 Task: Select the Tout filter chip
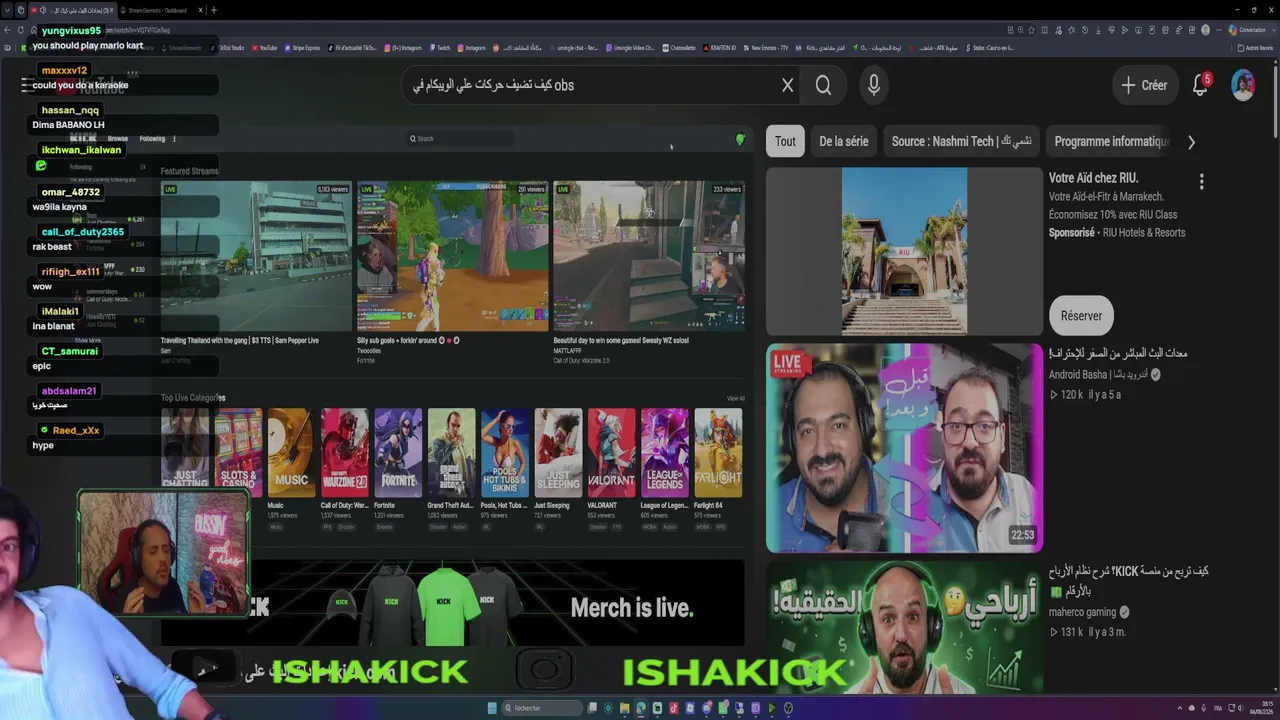tap(785, 141)
